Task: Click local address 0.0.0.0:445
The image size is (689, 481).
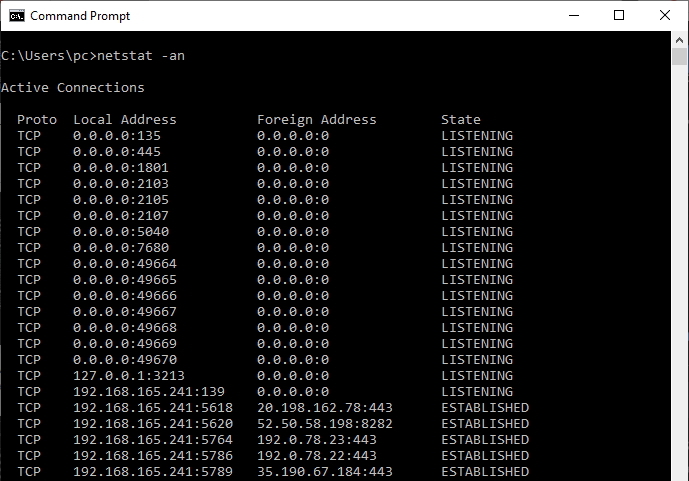Action: point(117,152)
